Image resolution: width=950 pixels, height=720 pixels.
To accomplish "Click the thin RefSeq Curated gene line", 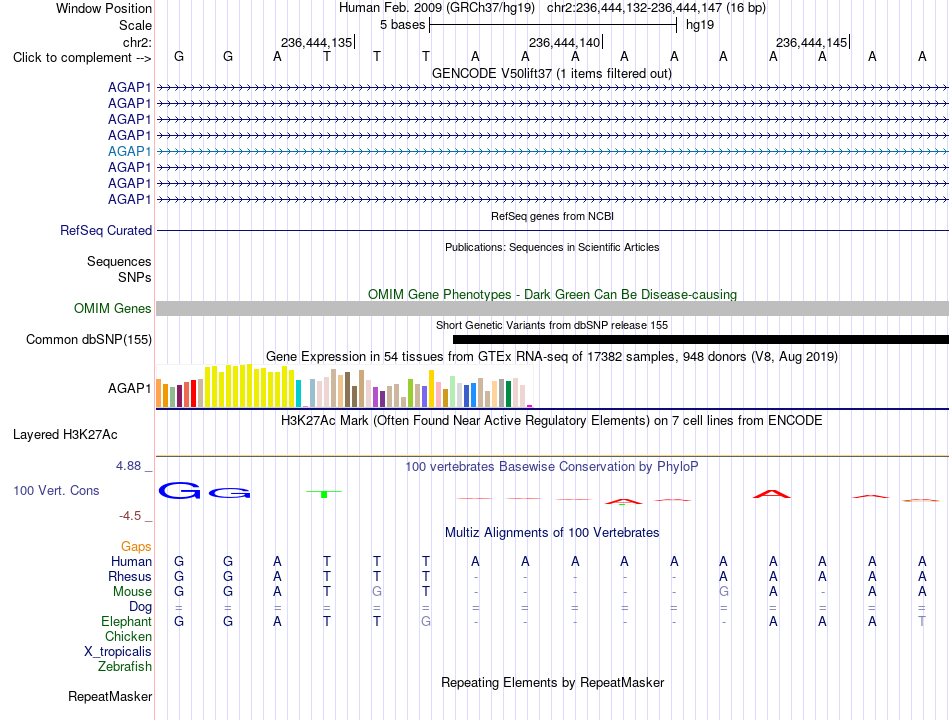I will 552,230.
